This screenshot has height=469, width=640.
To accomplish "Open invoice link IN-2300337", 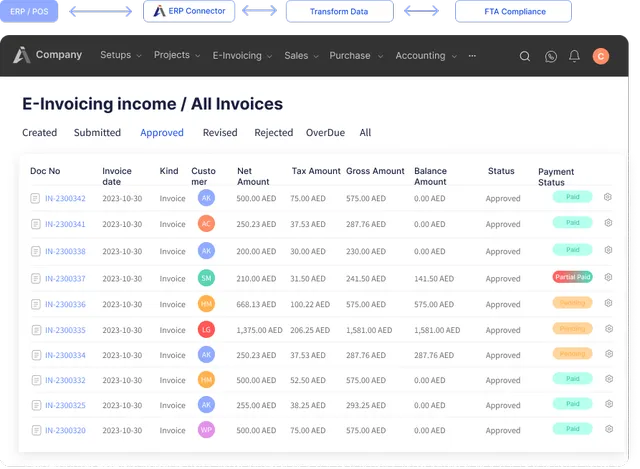I will tap(65, 278).
